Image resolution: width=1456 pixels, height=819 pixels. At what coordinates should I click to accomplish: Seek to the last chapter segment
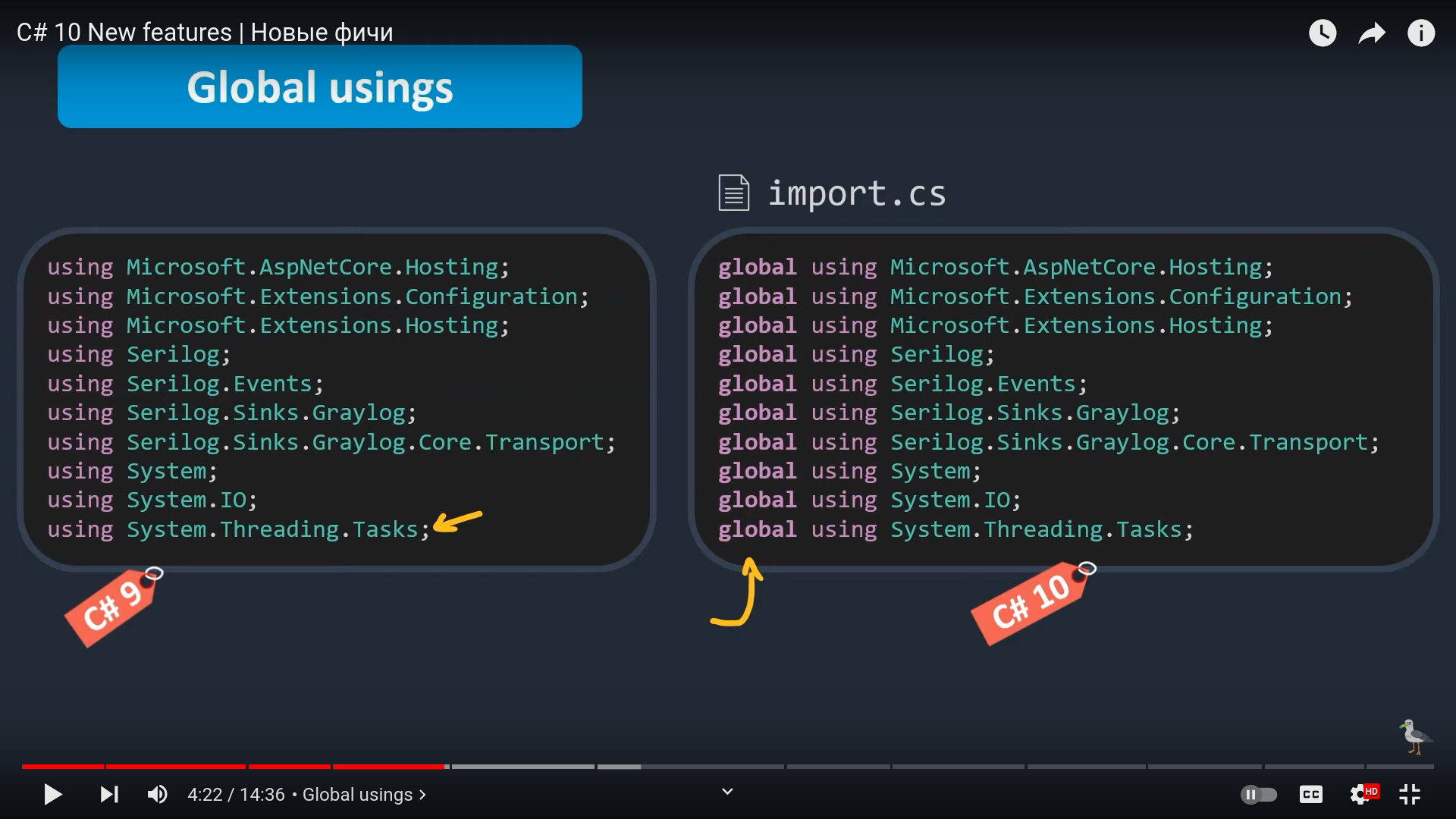click(x=1400, y=767)
